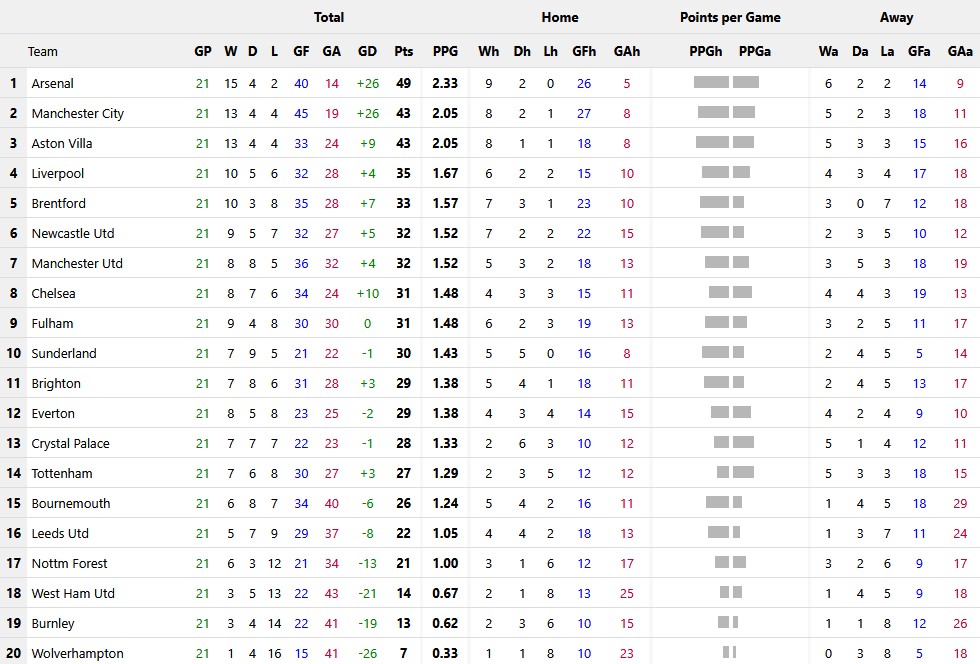Screen dimensions: 980x664
Task: Select the Away group heading
Action: click(x=896, y=17)
